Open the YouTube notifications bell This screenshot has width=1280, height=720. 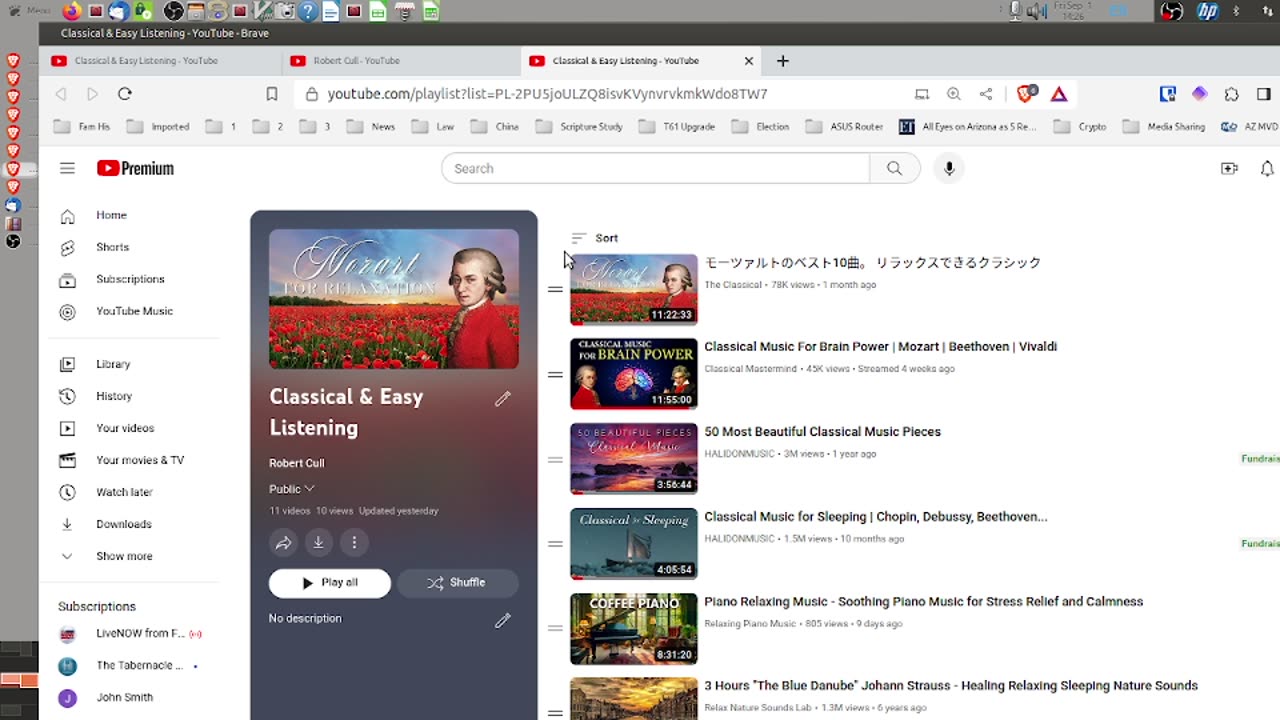(x=1266, y=169)
